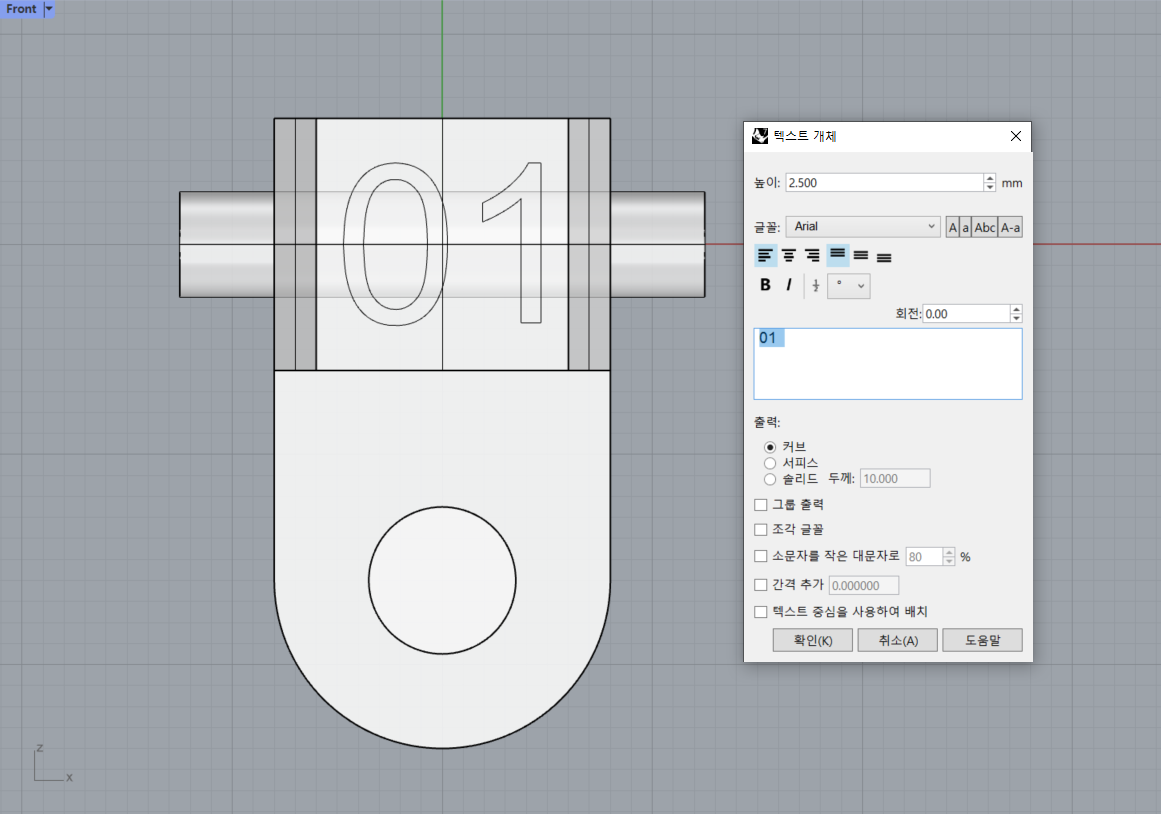
Task: Open help with 도움말 button
Action: [983, 641]
